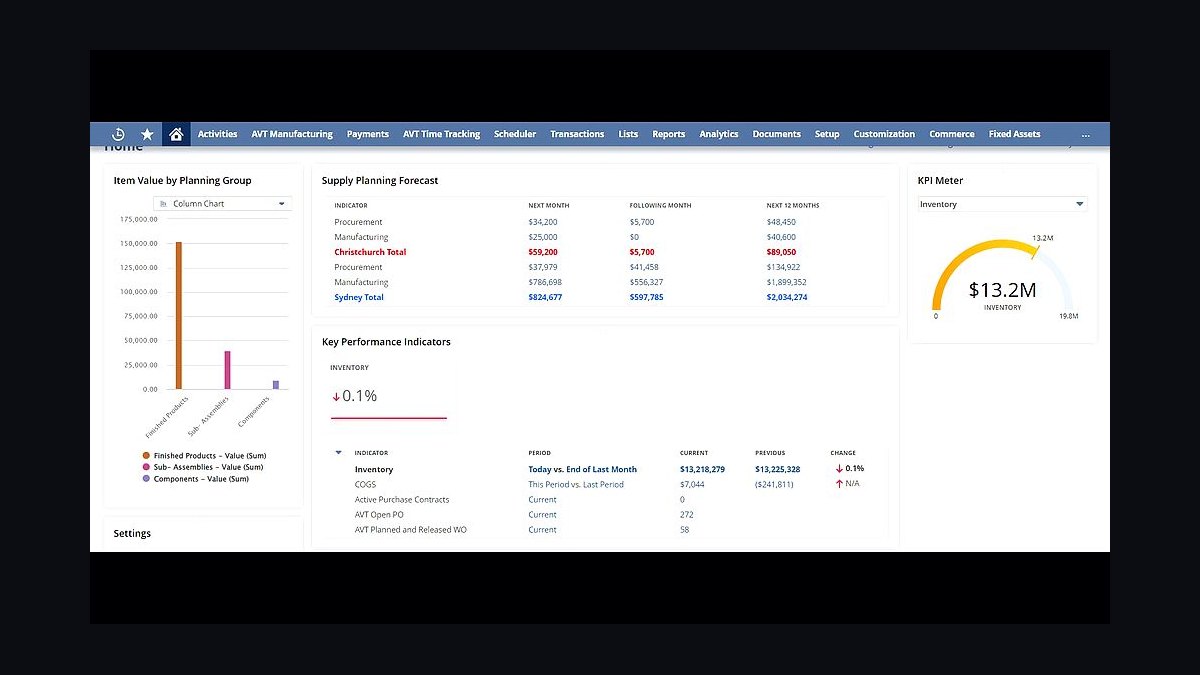Open the Commerce menu
Viewport: 1200px width, 675px height.
tap(952, 134)
